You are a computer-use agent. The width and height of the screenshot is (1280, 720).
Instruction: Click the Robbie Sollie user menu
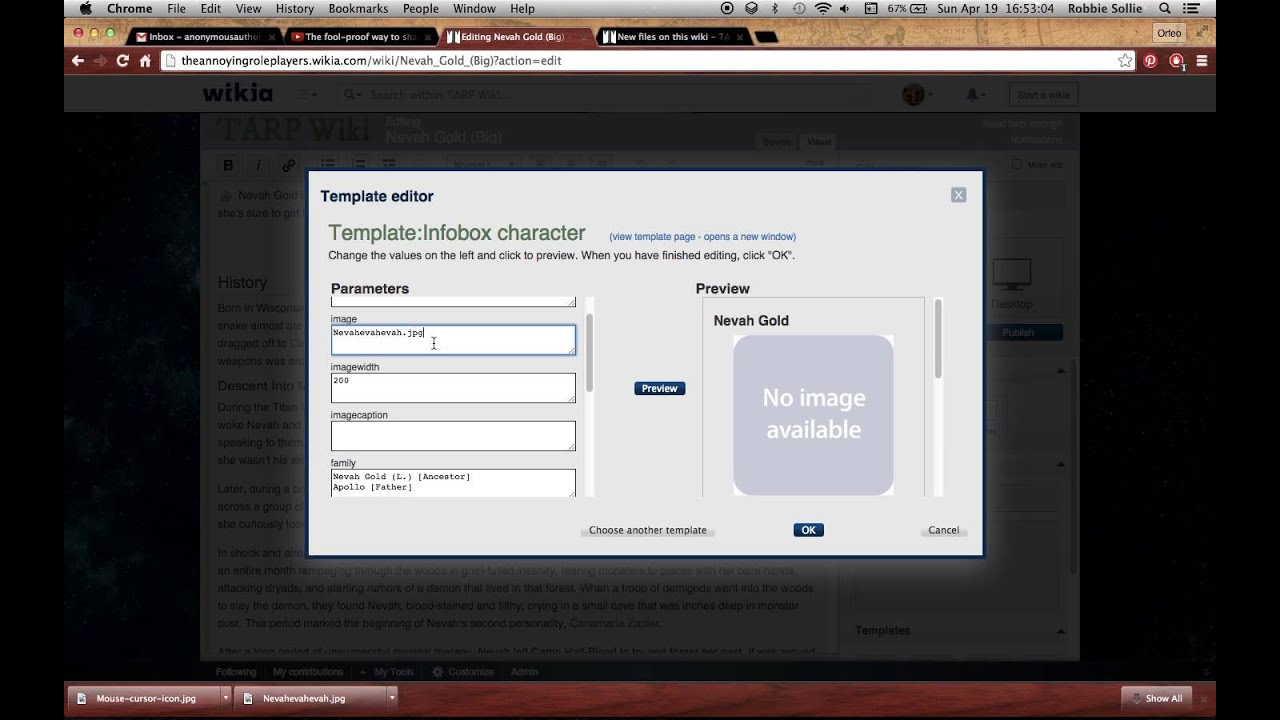click(x=1103, y=9)
